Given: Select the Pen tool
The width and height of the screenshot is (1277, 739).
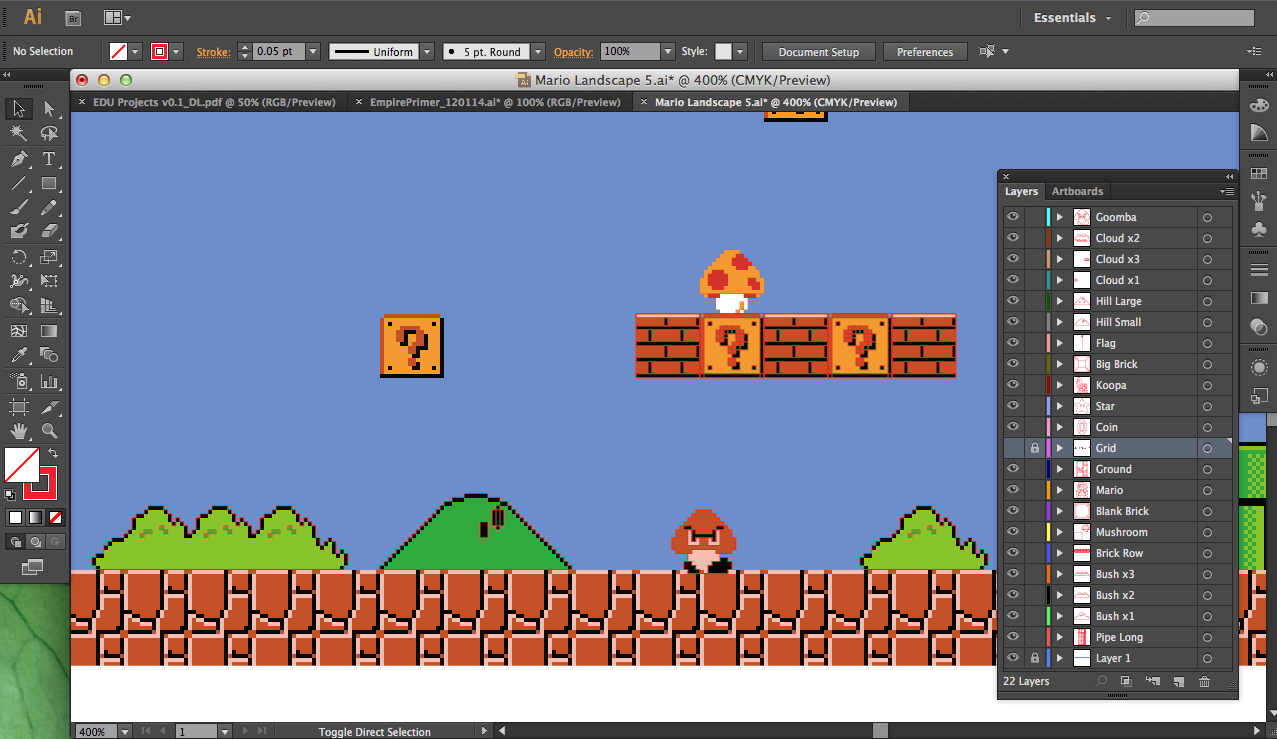Looking at the screenshot, I should (x=18, y=159).
